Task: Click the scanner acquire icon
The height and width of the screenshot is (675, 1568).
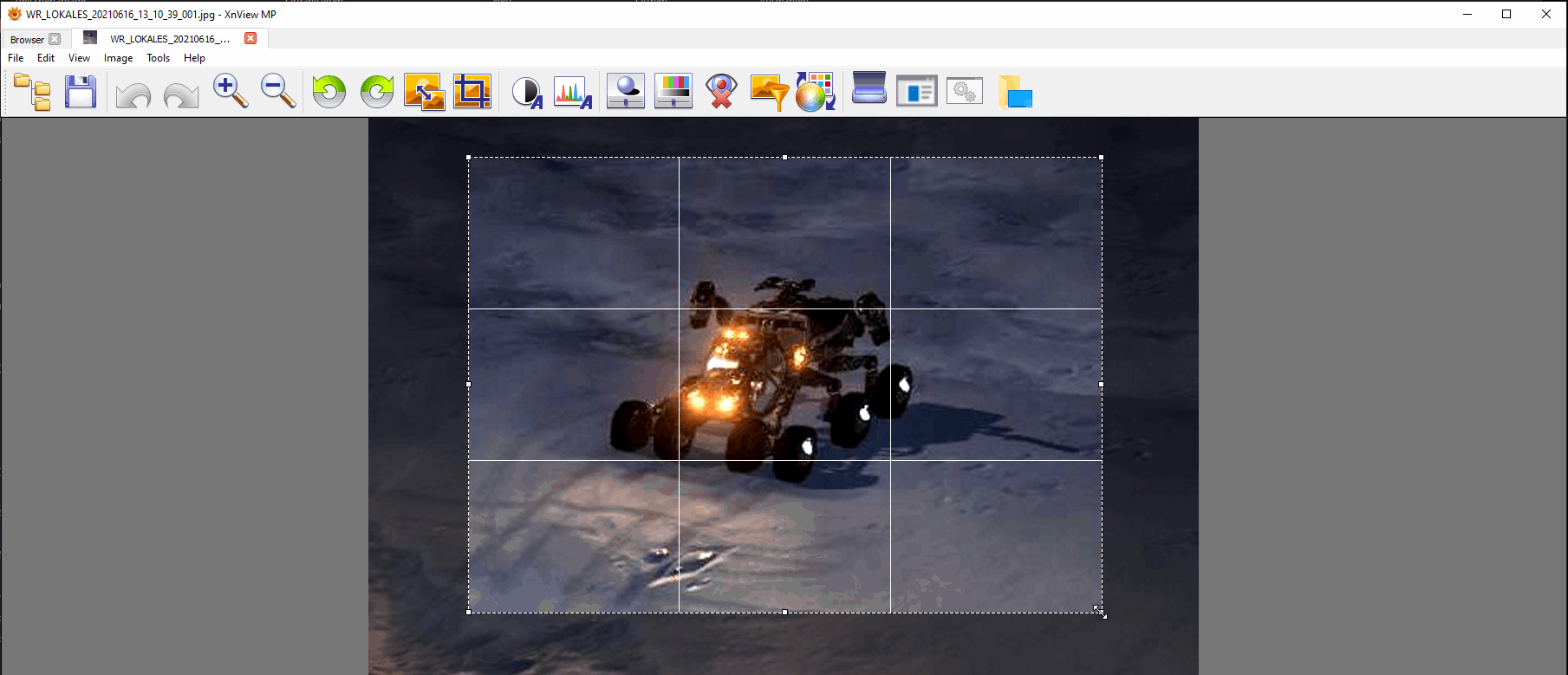Action: (x=869, y=88)
